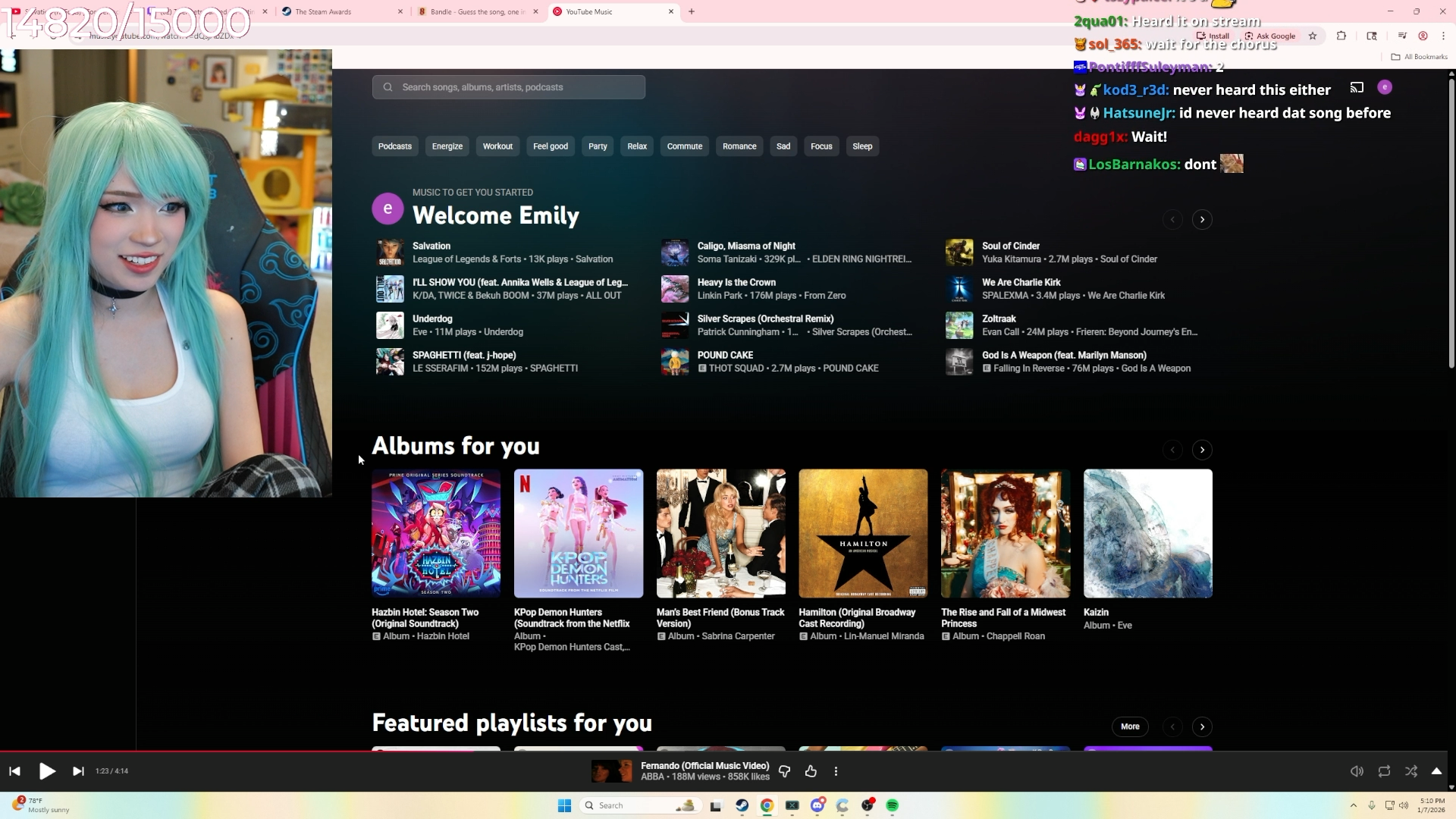
Task: Click the play button in player bar
Action: tap(47, 771)
